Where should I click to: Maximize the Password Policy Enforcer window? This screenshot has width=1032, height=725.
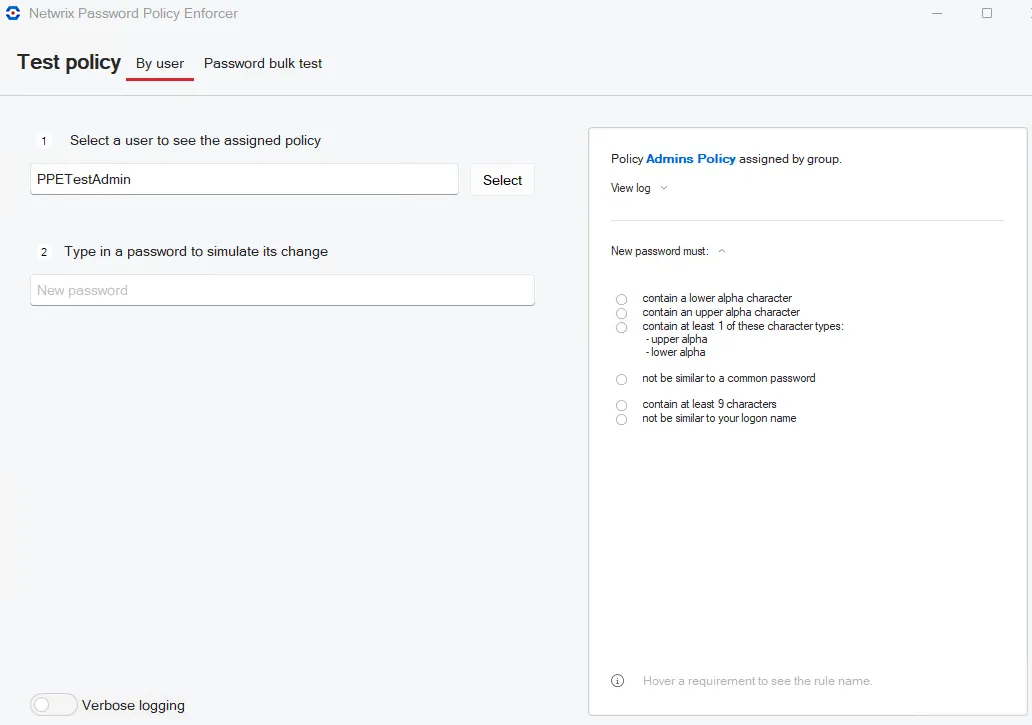coord(987,13)
